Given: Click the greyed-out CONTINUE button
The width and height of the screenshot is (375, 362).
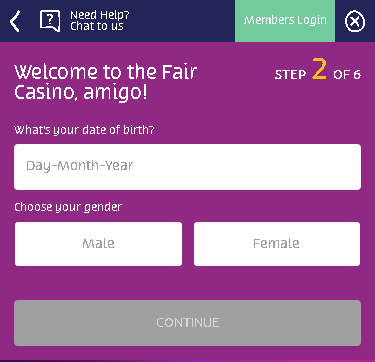Looking at the screenshot, I should tap(187, 323).
